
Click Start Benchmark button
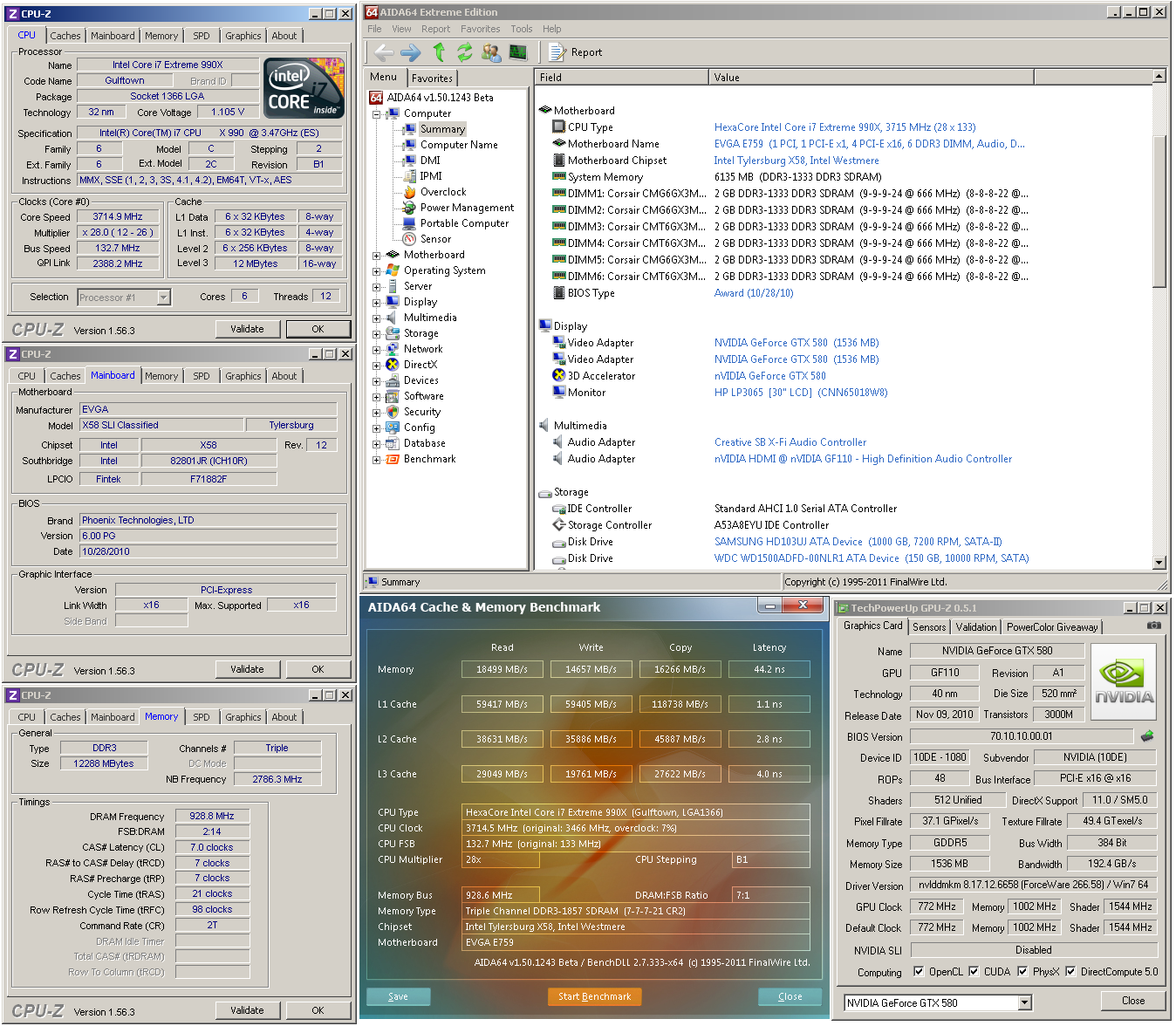pyautogui.click(x=595, y=996)
